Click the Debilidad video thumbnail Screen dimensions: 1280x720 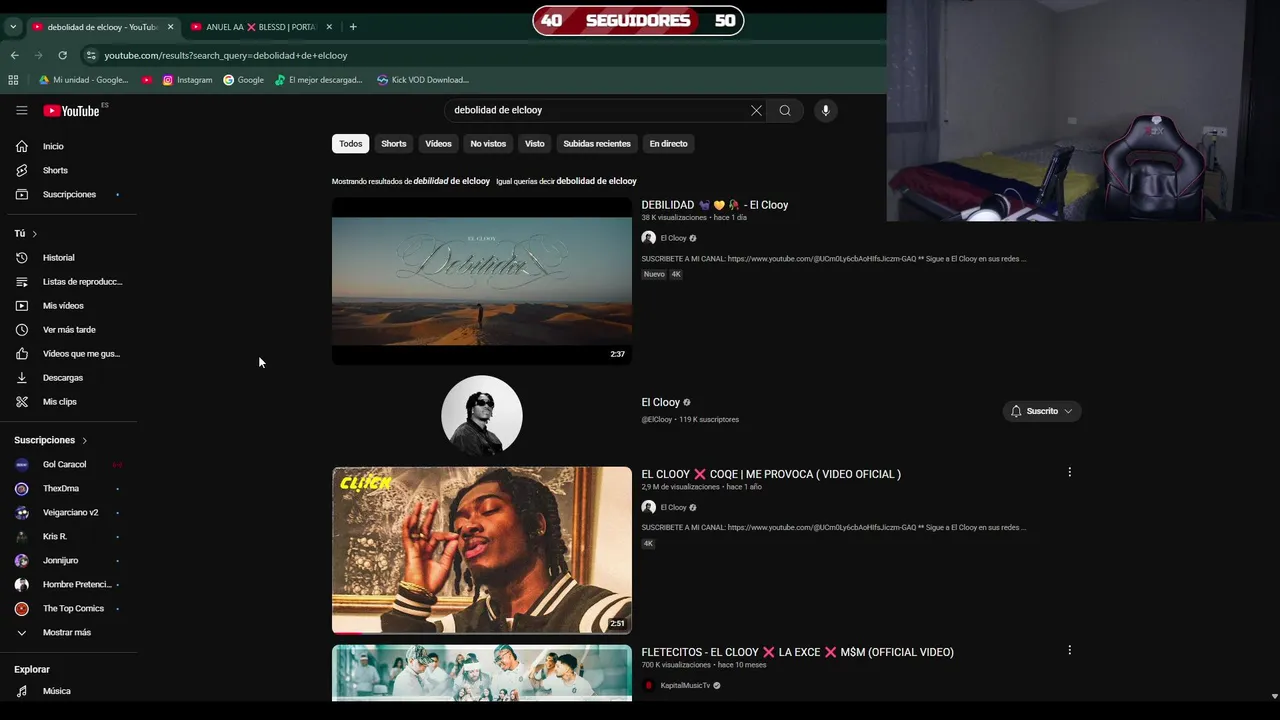[482, 281]
